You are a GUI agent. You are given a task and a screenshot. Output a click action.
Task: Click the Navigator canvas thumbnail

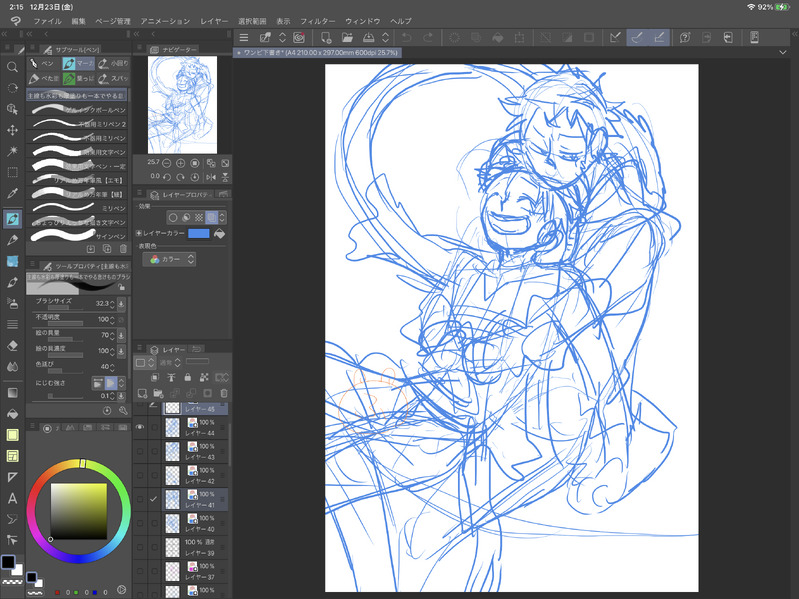pyautogui.click(x=182, y=105)
